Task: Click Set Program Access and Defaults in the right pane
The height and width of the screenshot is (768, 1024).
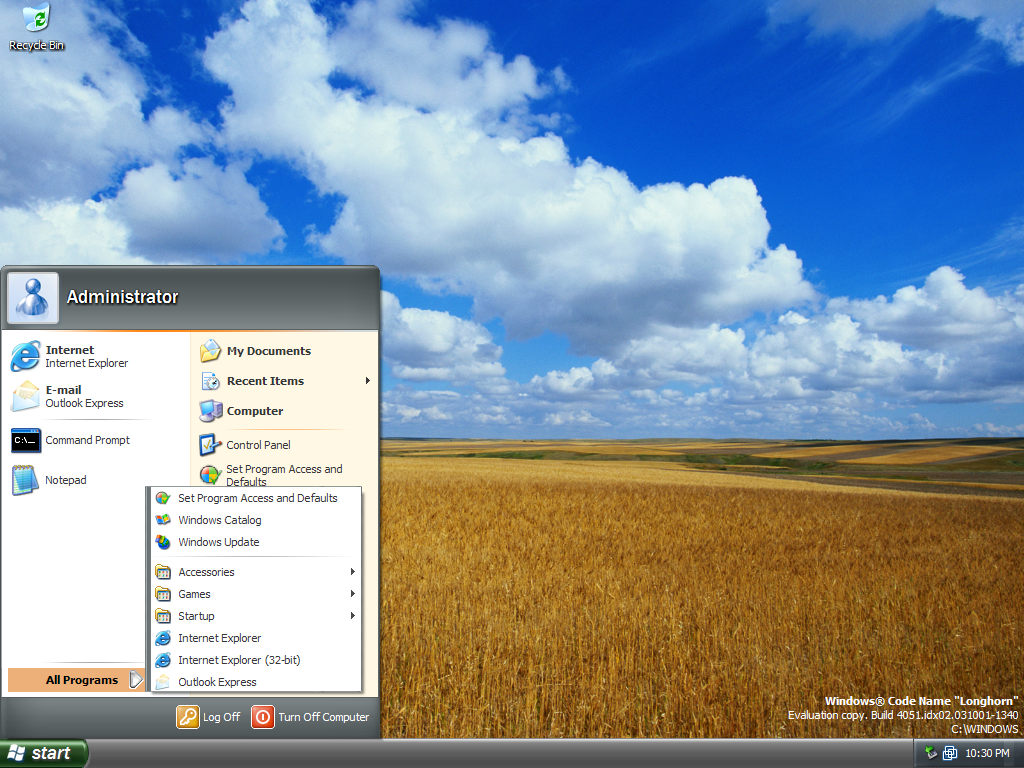Action: 284,475
